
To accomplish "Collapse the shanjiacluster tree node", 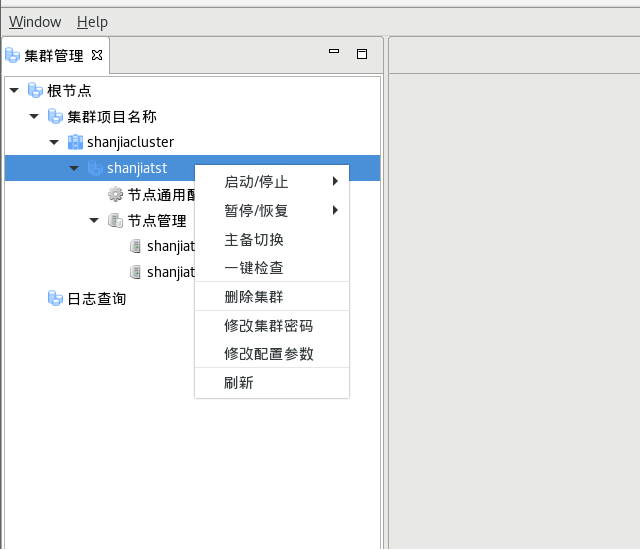I will coord(54,143).
